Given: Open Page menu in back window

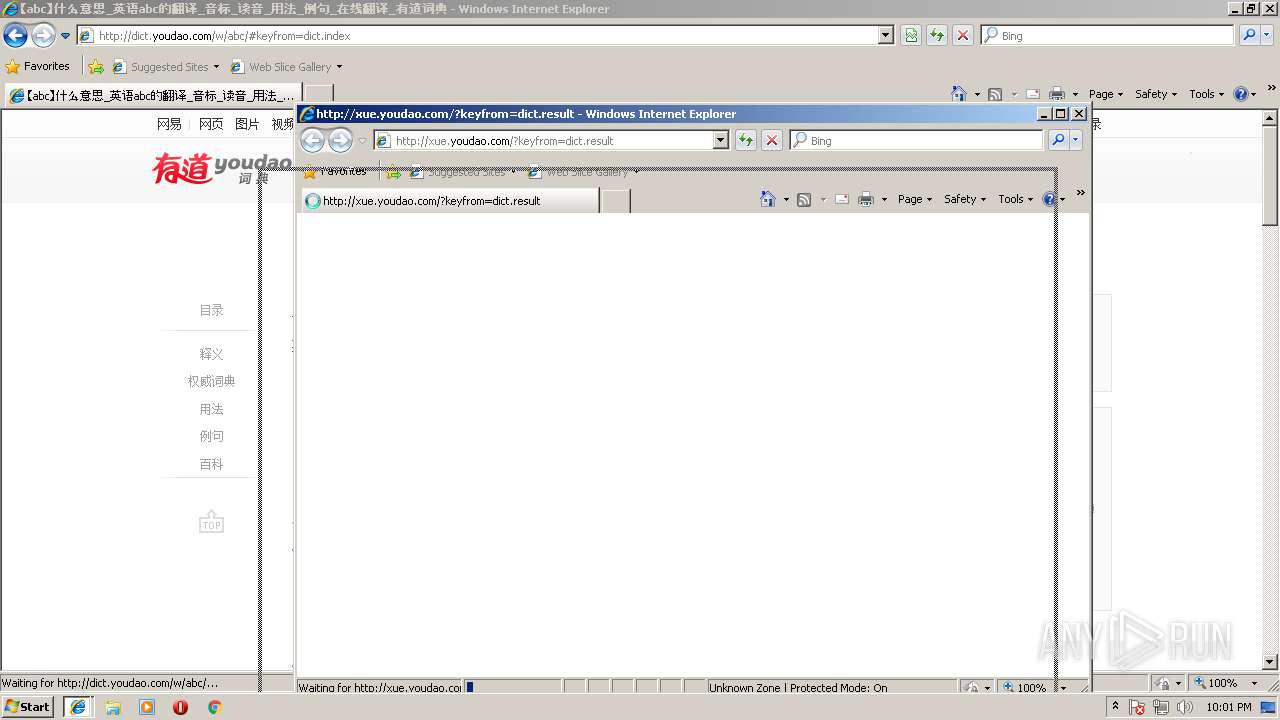Looking at the screenshot, I should 1106,94.
